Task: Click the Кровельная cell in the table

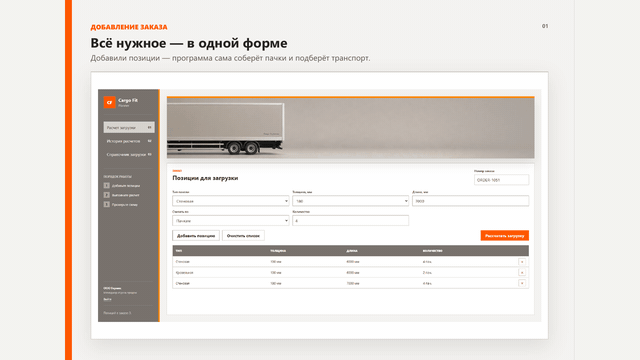Action: tap(184, 272)
